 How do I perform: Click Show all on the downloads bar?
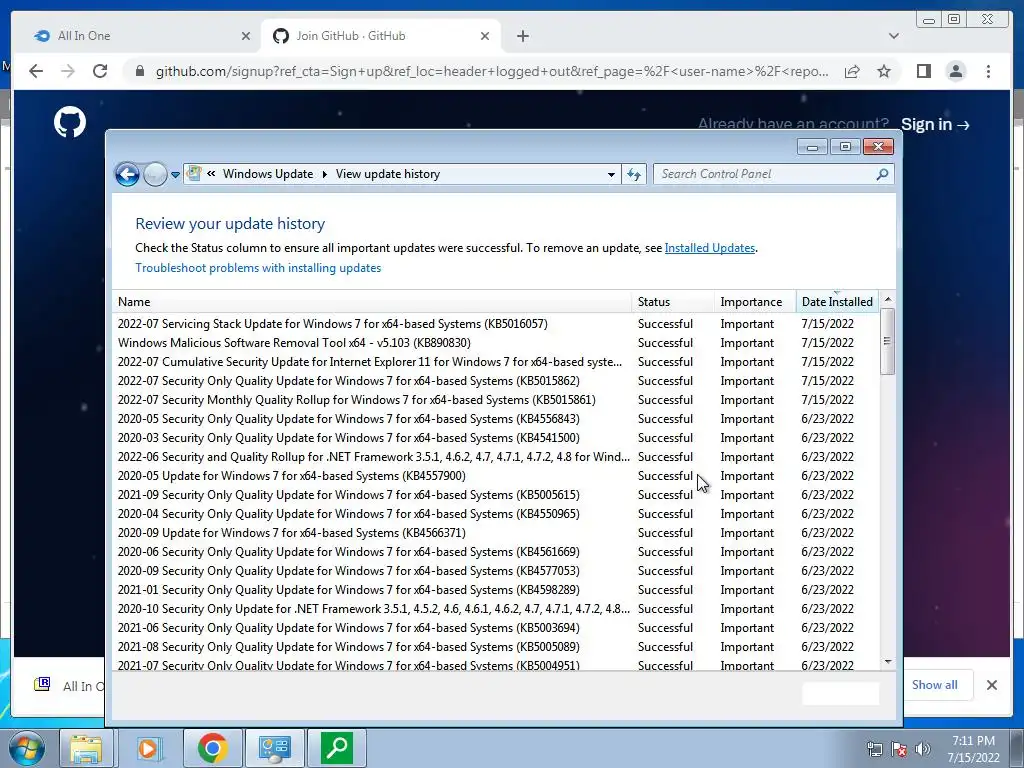click(935, 685)
